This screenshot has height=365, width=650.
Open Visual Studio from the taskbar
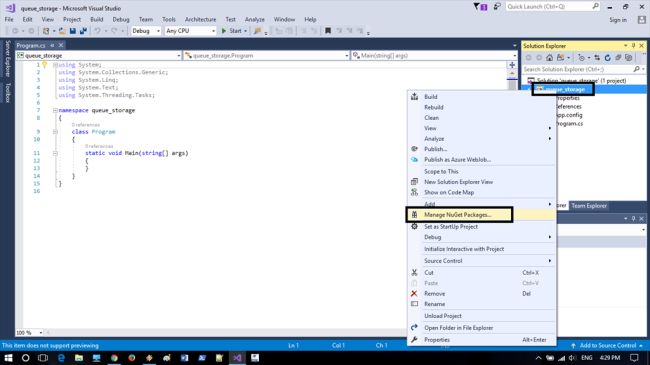(x=237, y=358)
